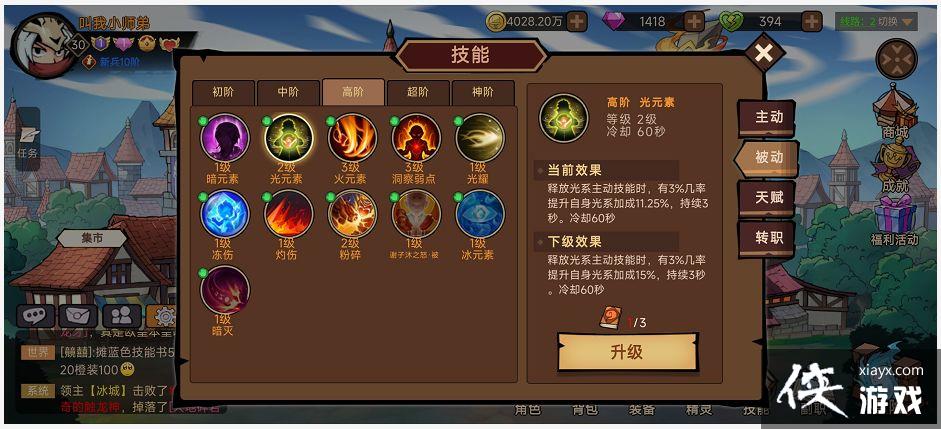
Task: Select the 冰元素 skill icon
Action: pyautogui.click(x=480, y=214)
